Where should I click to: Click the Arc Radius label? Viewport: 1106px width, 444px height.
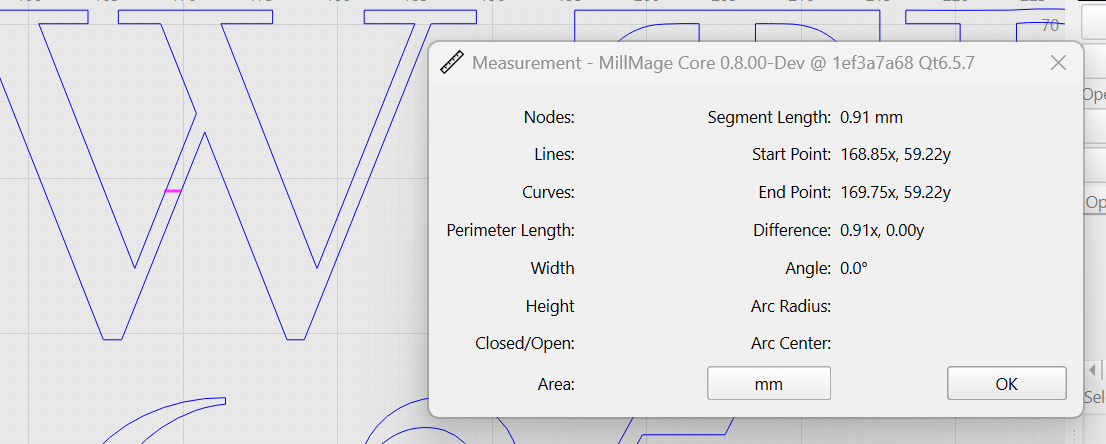[x=790, y=306]
